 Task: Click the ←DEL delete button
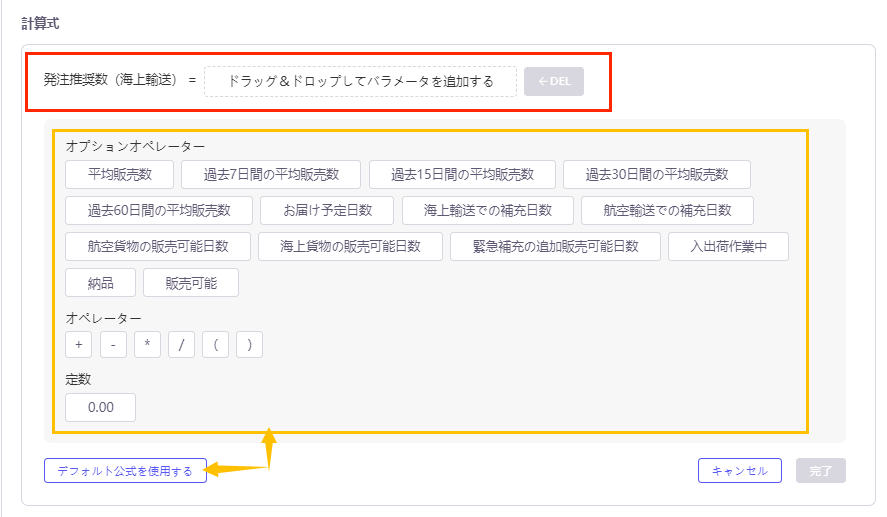point(554,81)
